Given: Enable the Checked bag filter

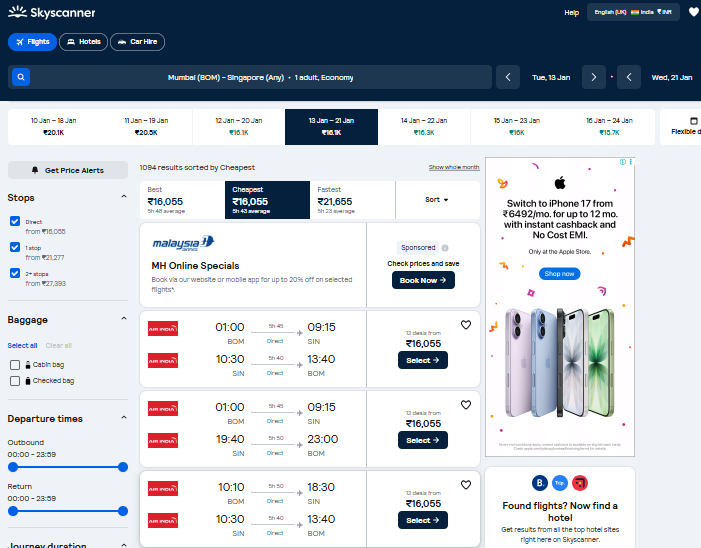Looking at the screenshot, I should [15, 381].
